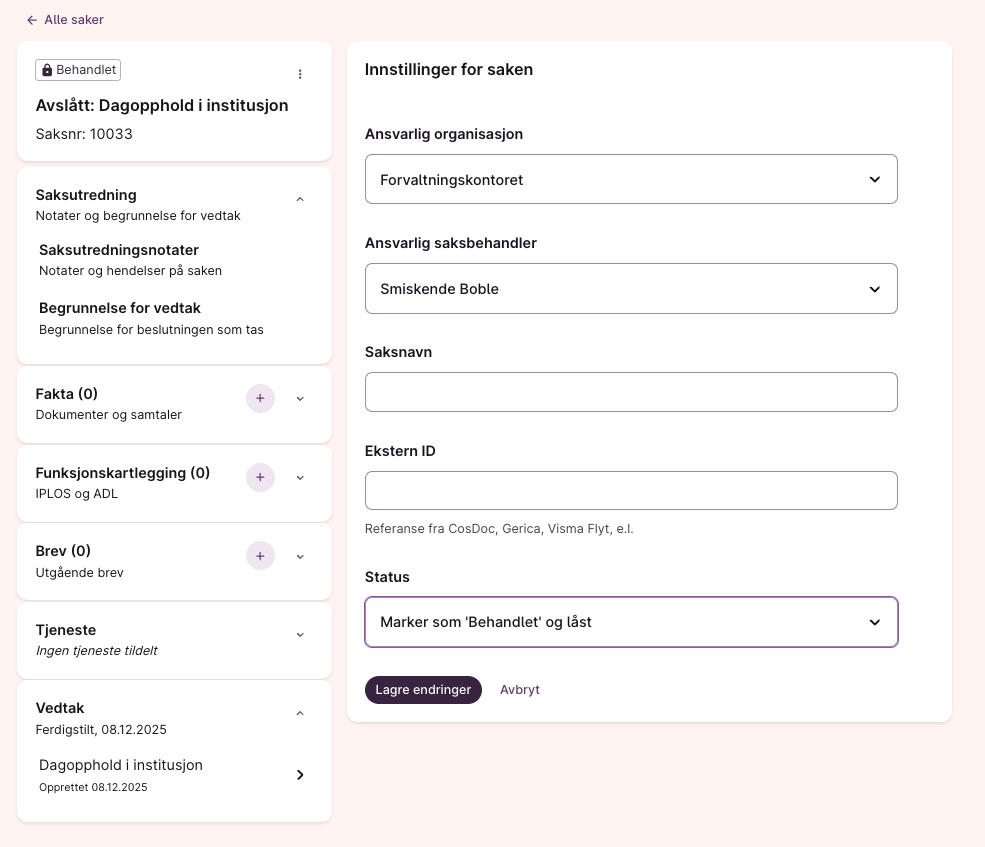Click the Behandlet lock status badge

pyautogui.click(x=78, y=70)
